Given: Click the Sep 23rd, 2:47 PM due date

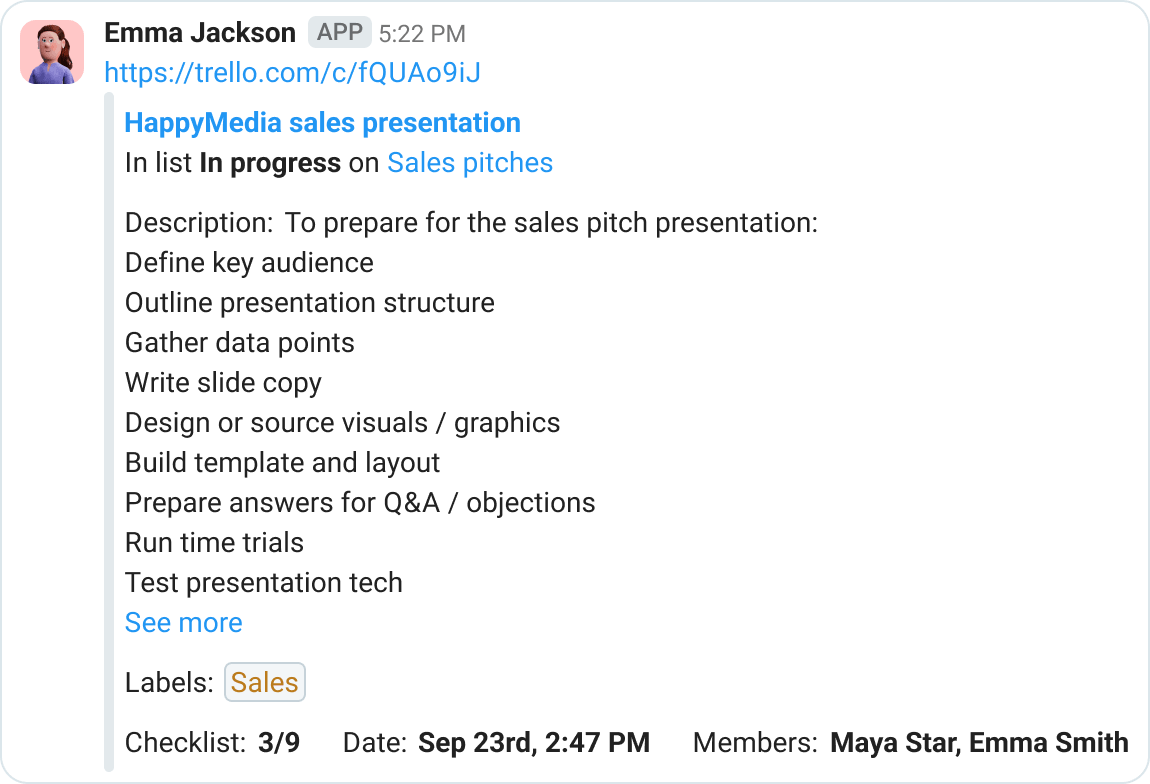Looking at the screenshot, I should [534, 742].
